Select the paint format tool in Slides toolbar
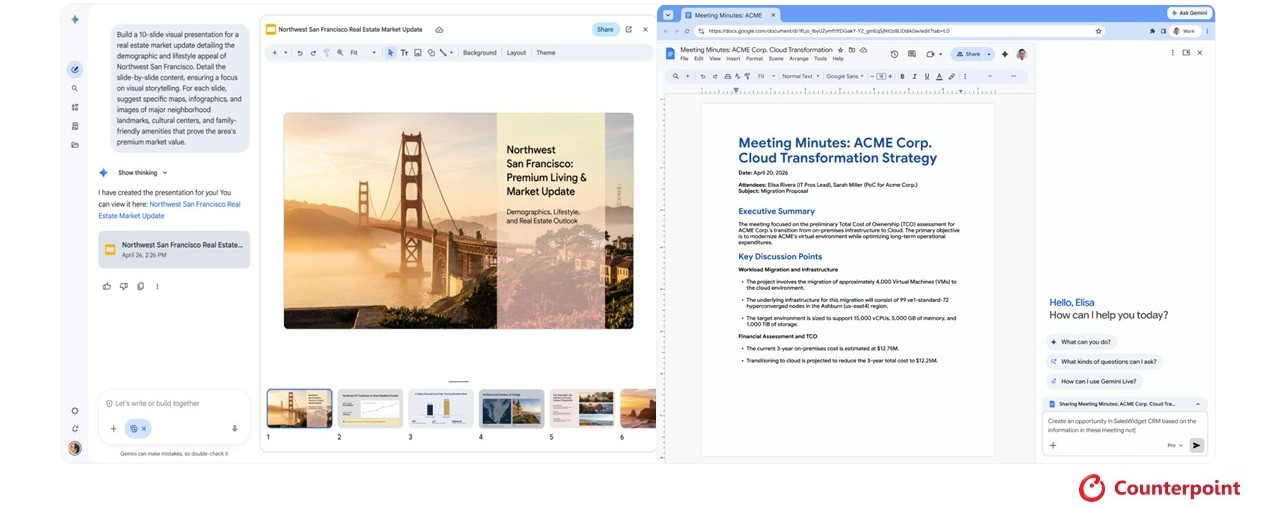The image size is (1280, 507). click(x=326, y=53)
